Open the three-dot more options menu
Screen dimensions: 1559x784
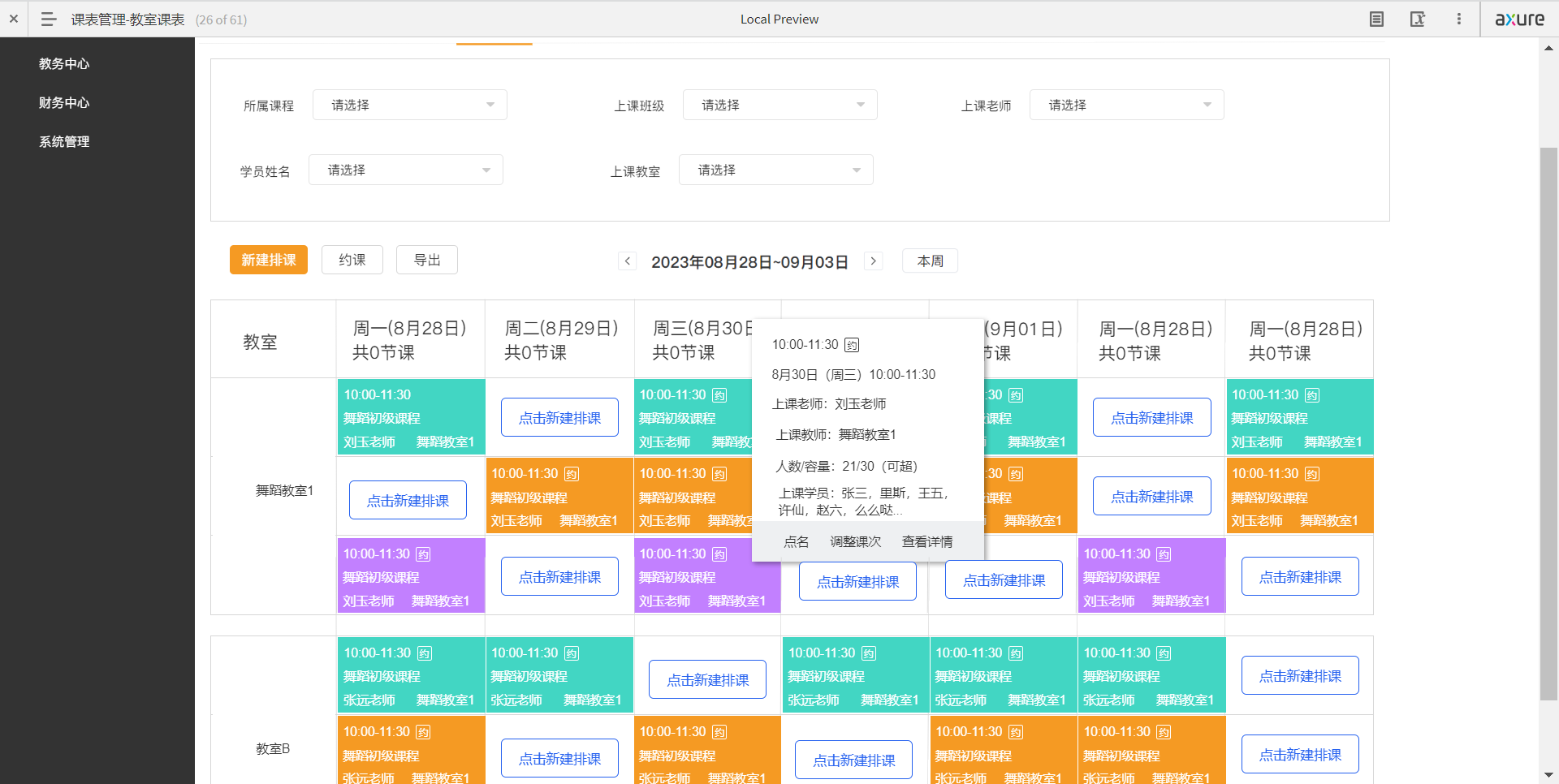point(1459,19)
